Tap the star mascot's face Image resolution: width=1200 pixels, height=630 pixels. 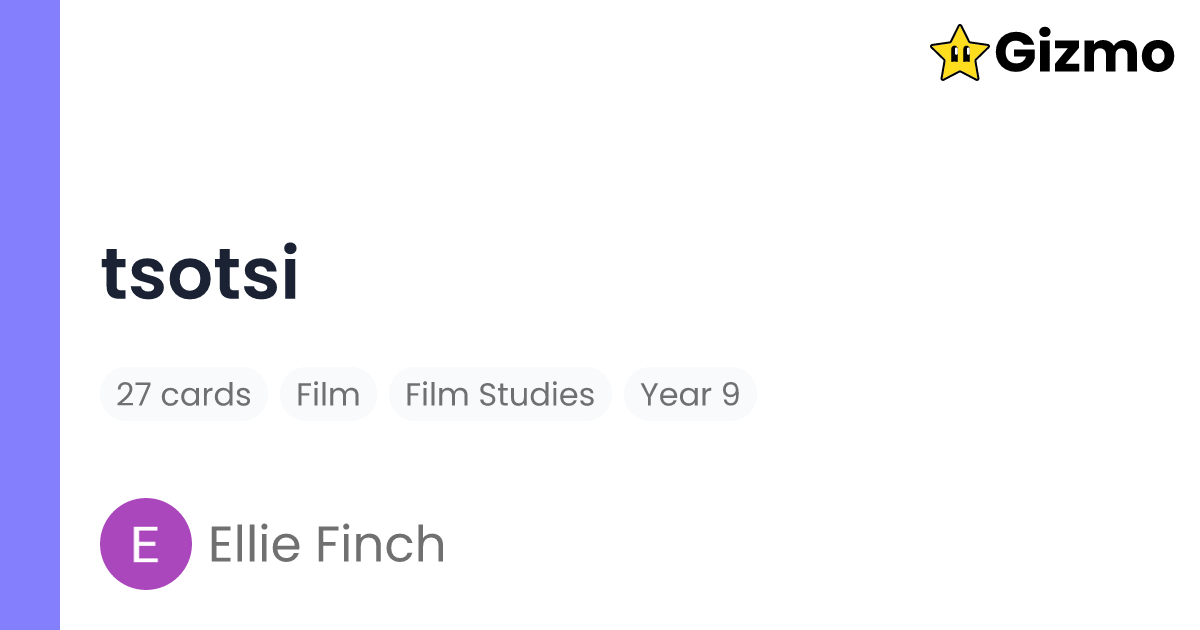click(x=960, y=57)
